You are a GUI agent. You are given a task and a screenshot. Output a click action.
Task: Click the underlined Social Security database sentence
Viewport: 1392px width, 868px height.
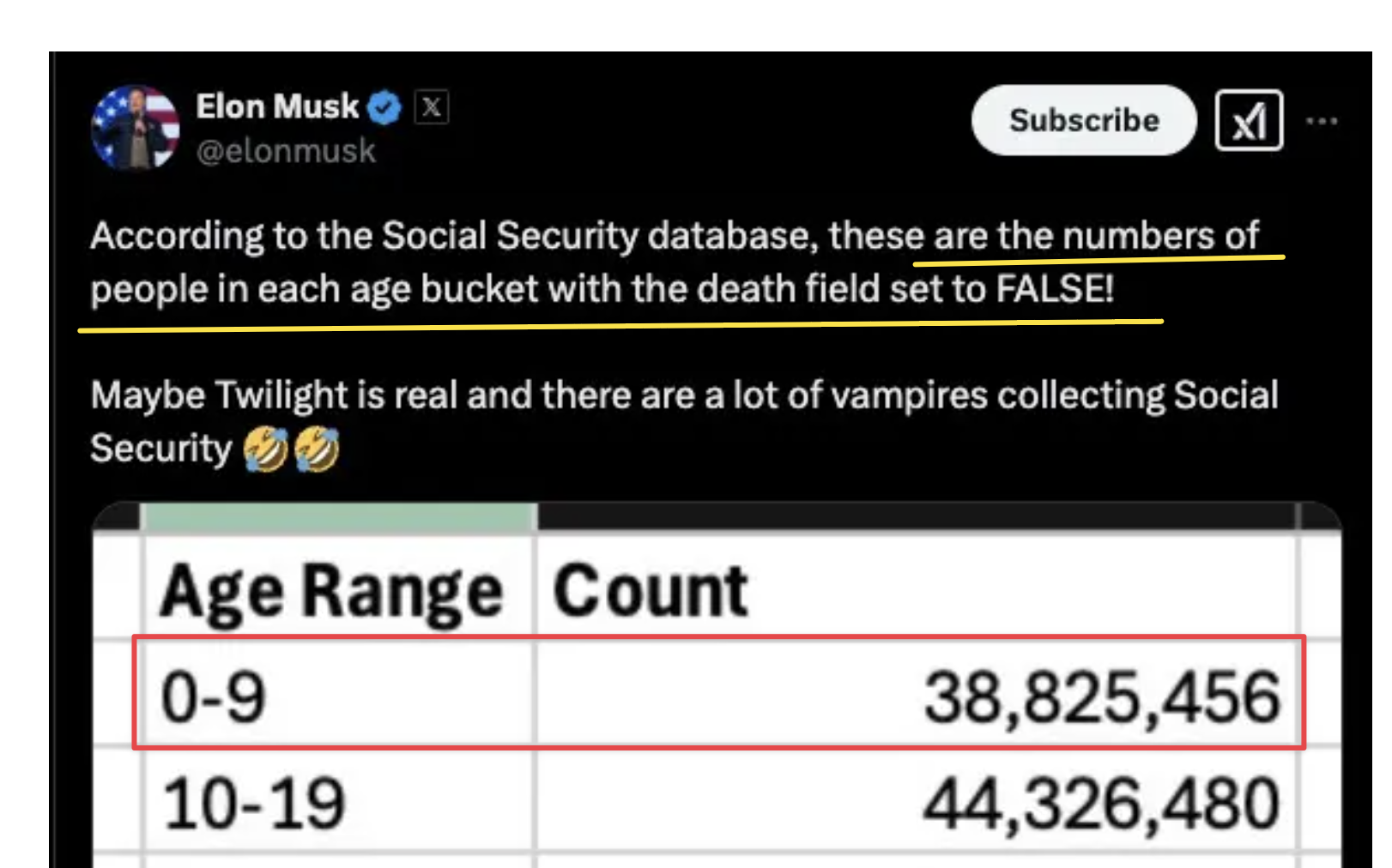point(601,262)
